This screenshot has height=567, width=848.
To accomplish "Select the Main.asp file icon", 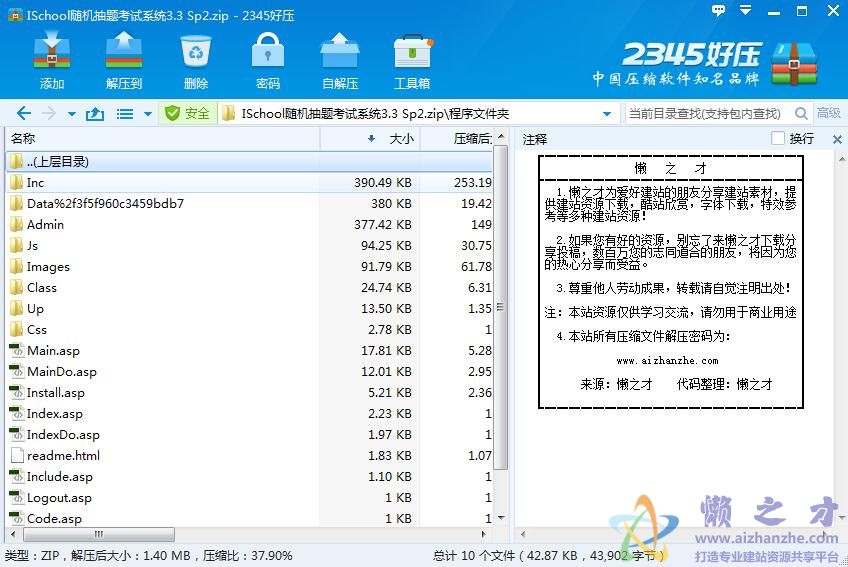I will point(17,351).
